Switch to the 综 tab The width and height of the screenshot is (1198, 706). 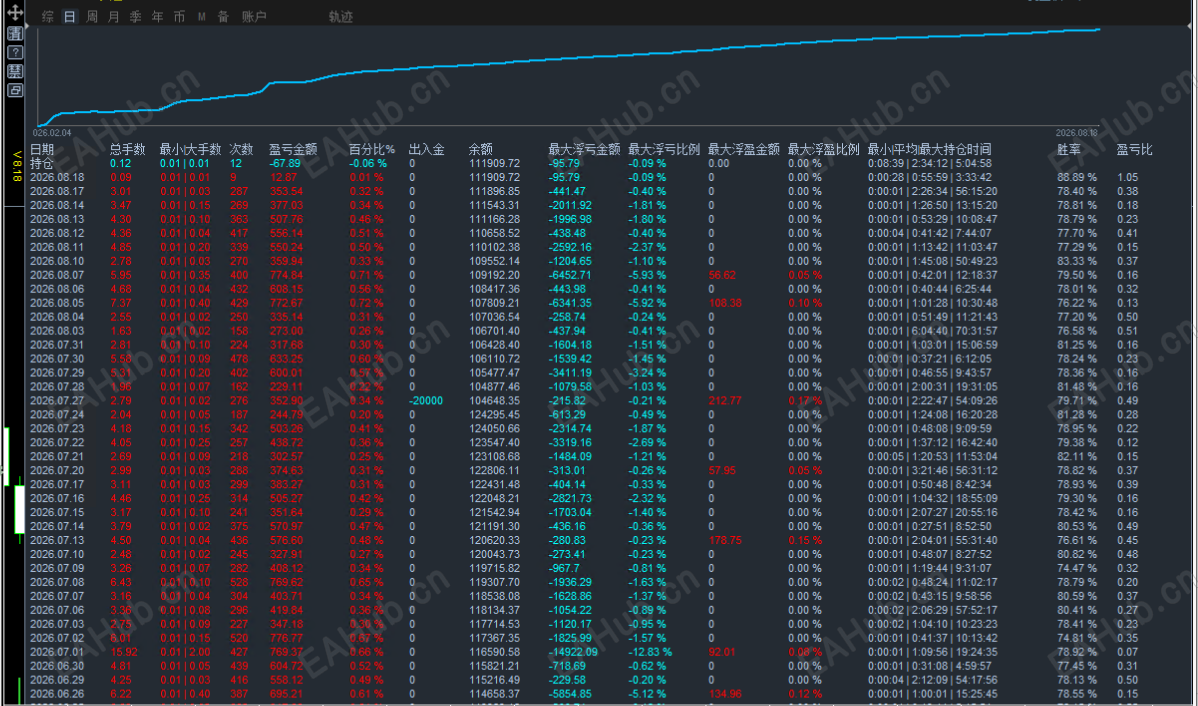(x=48, y=17)
